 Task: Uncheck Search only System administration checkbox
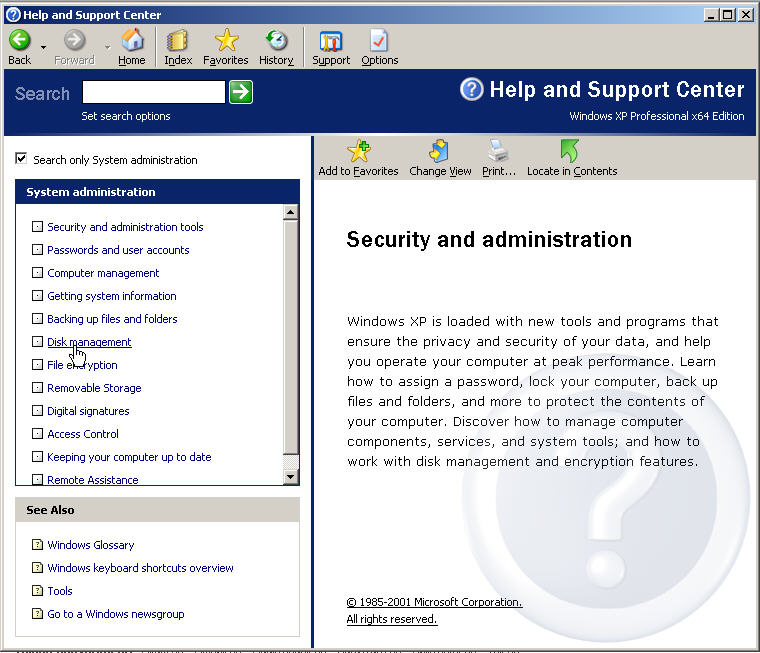coord(21,159)
